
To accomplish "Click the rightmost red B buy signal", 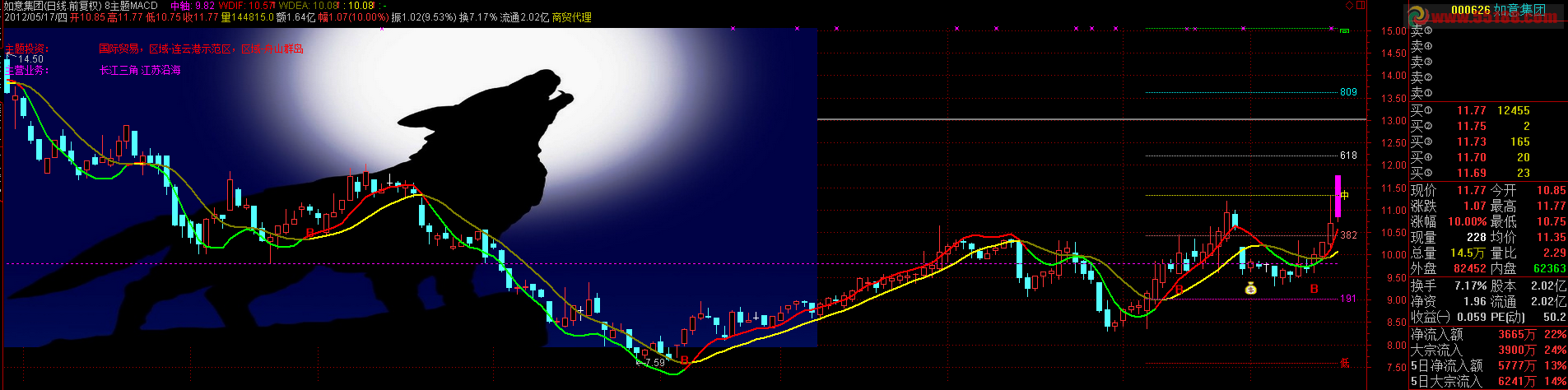I will 1314,289.
